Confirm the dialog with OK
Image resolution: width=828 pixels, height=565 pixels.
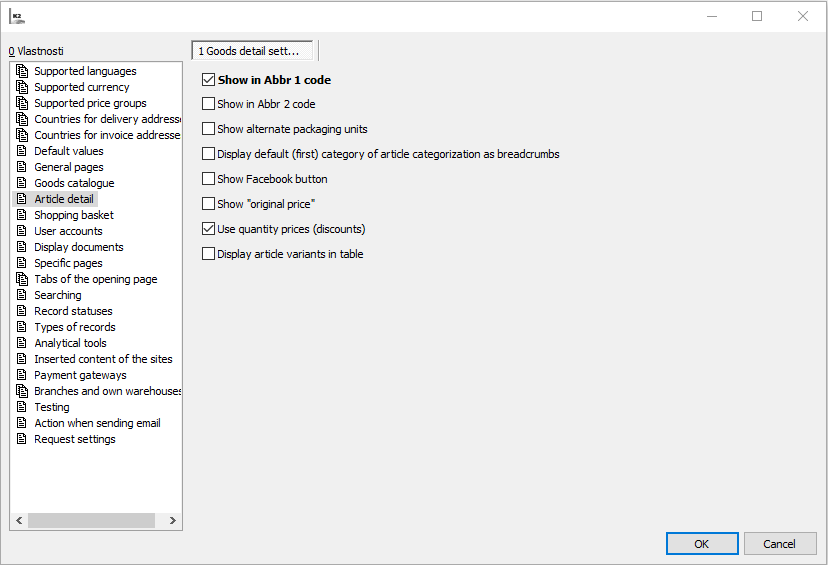[702, 543]
